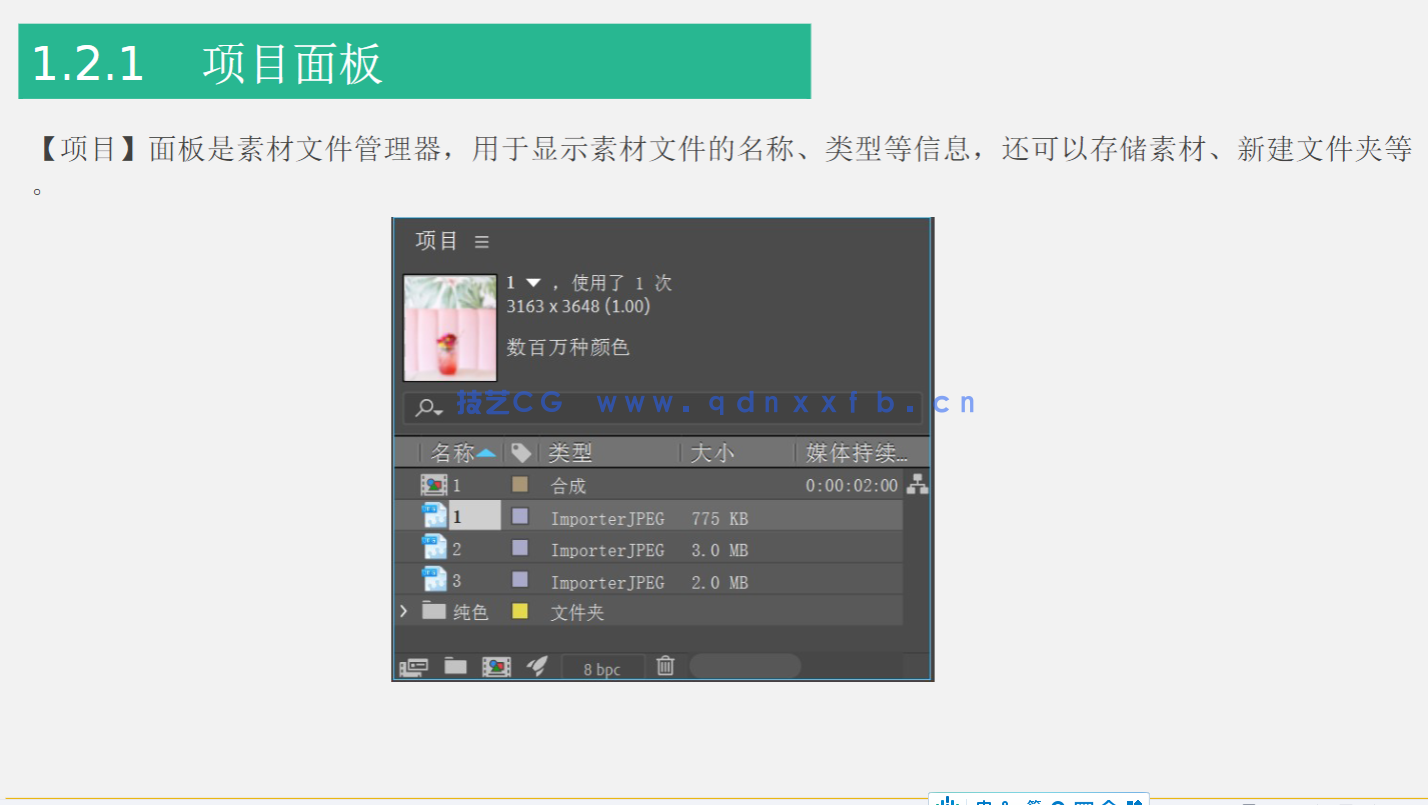This screenshot has width=1428, height=805.
Task: Open the 项目 panel menu
Action: pos(481,240)
